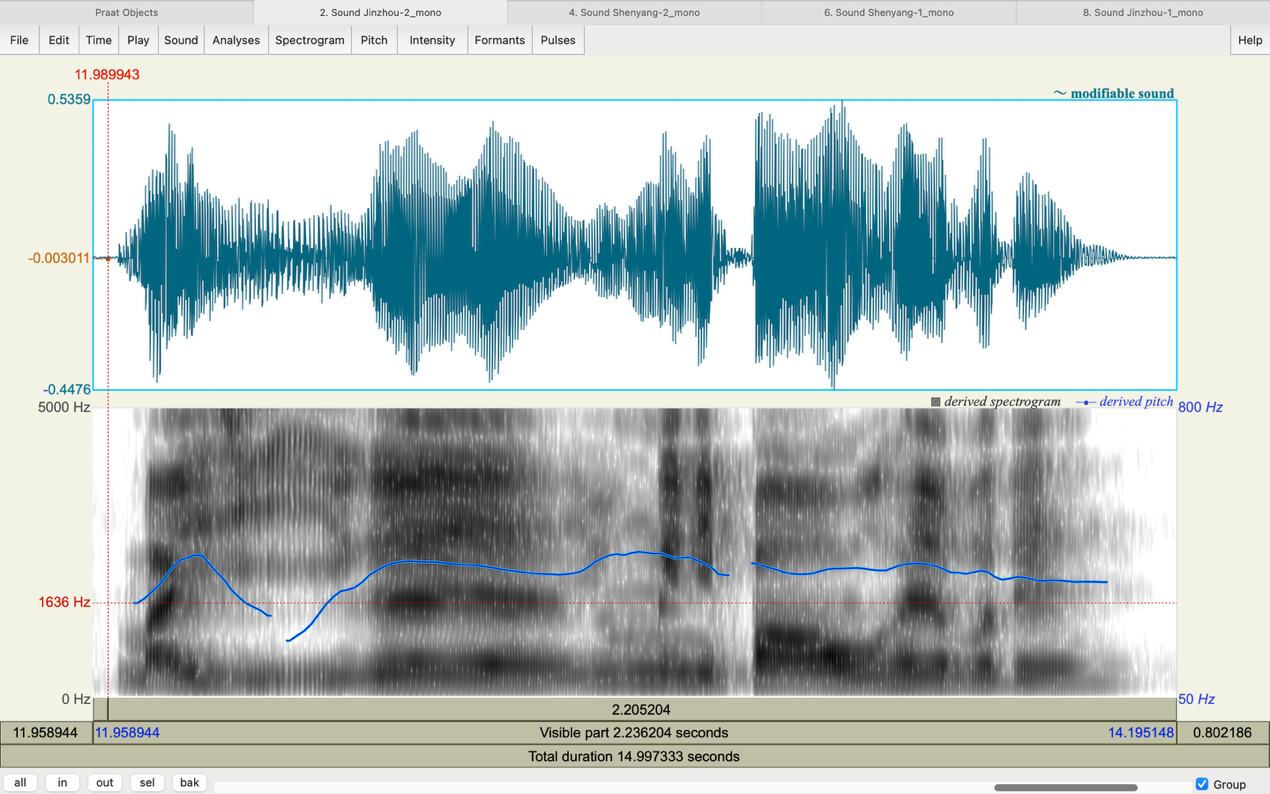Click the 'all' zoom button

[x=20, y=783]
